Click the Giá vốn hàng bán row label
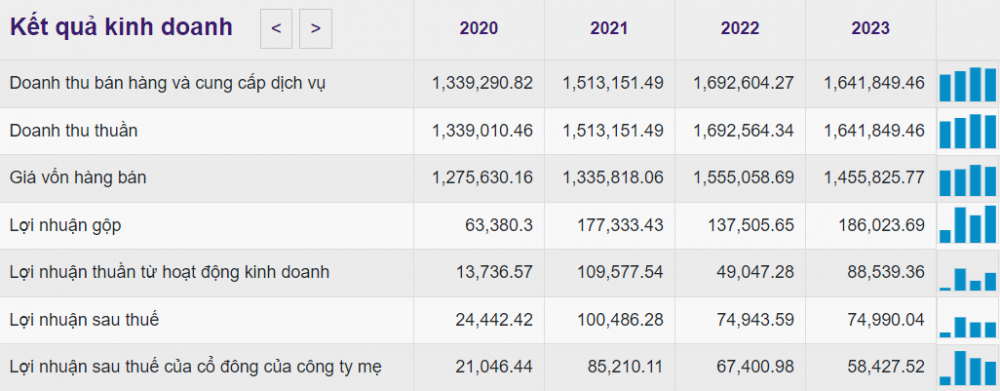Screen dimensions: 1000x391 78,178
